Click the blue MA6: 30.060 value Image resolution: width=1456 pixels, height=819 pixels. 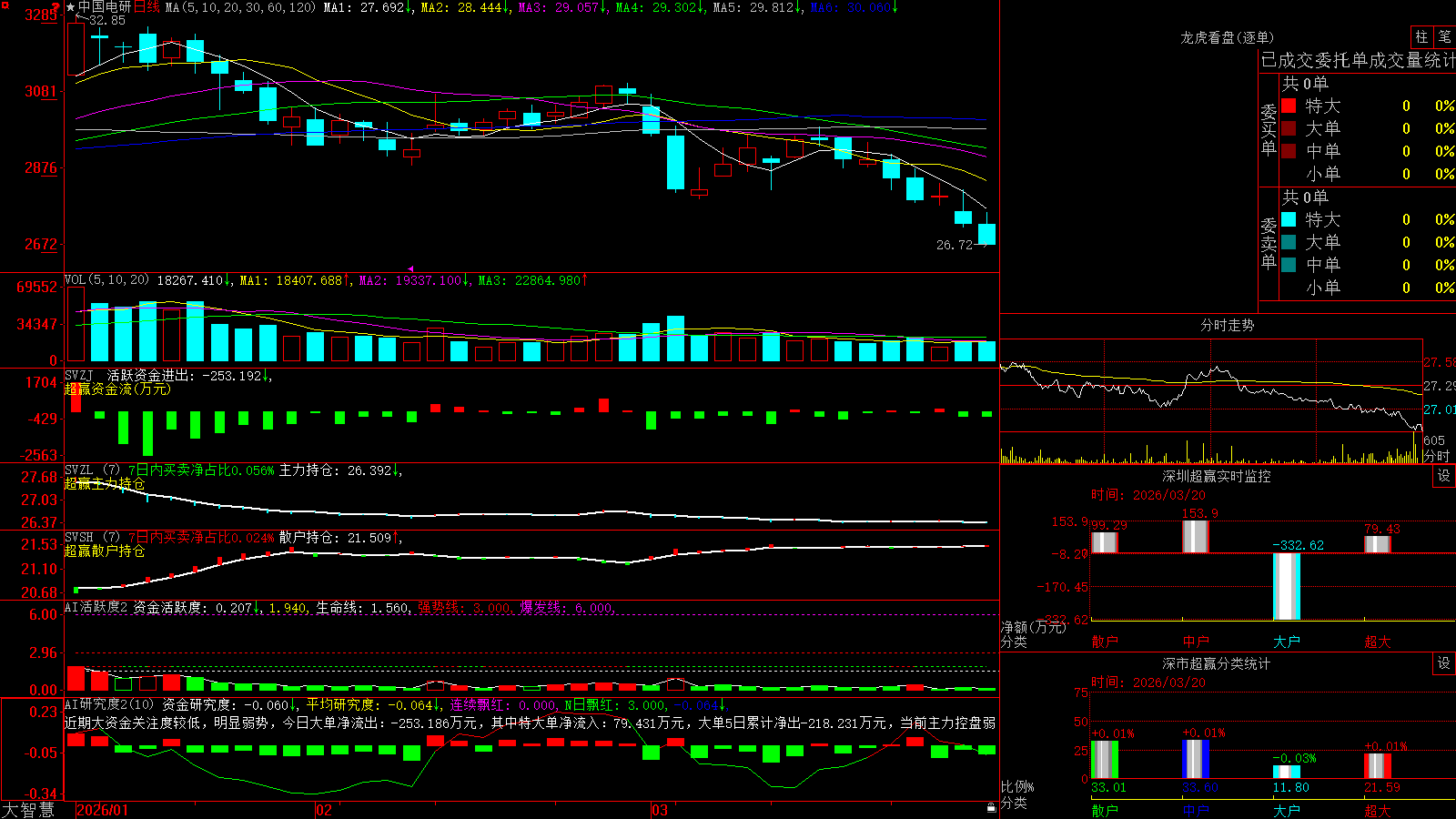coord(854,7)
